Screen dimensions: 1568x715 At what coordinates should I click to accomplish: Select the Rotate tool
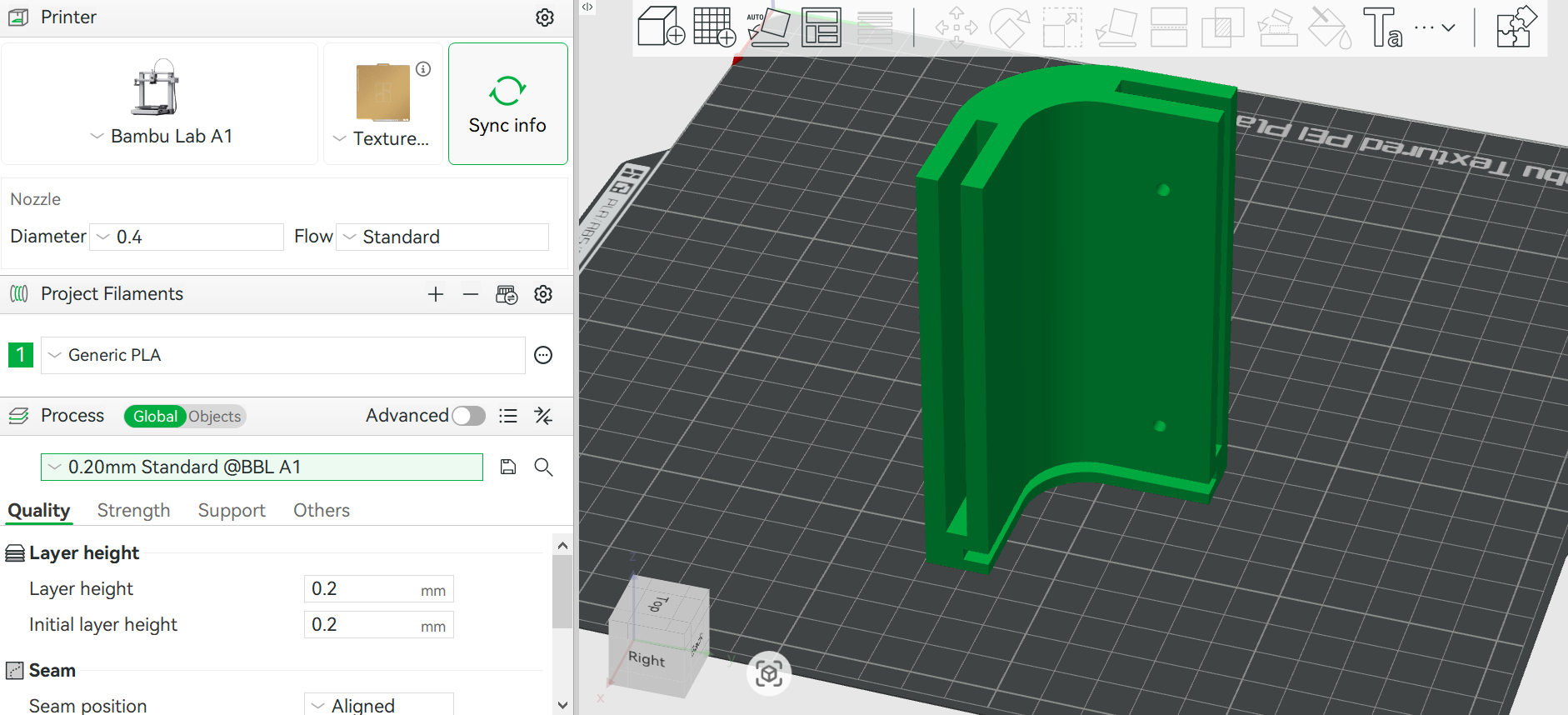point(1009,27)
